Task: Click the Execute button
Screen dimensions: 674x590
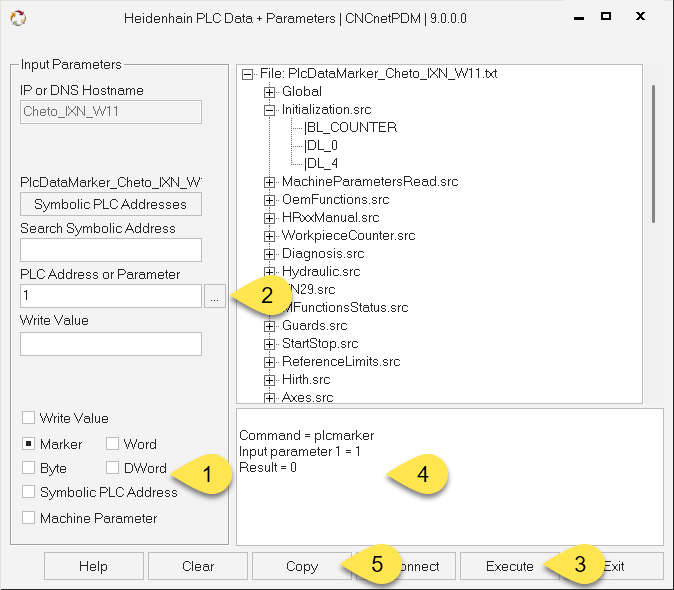Action: 510,566
